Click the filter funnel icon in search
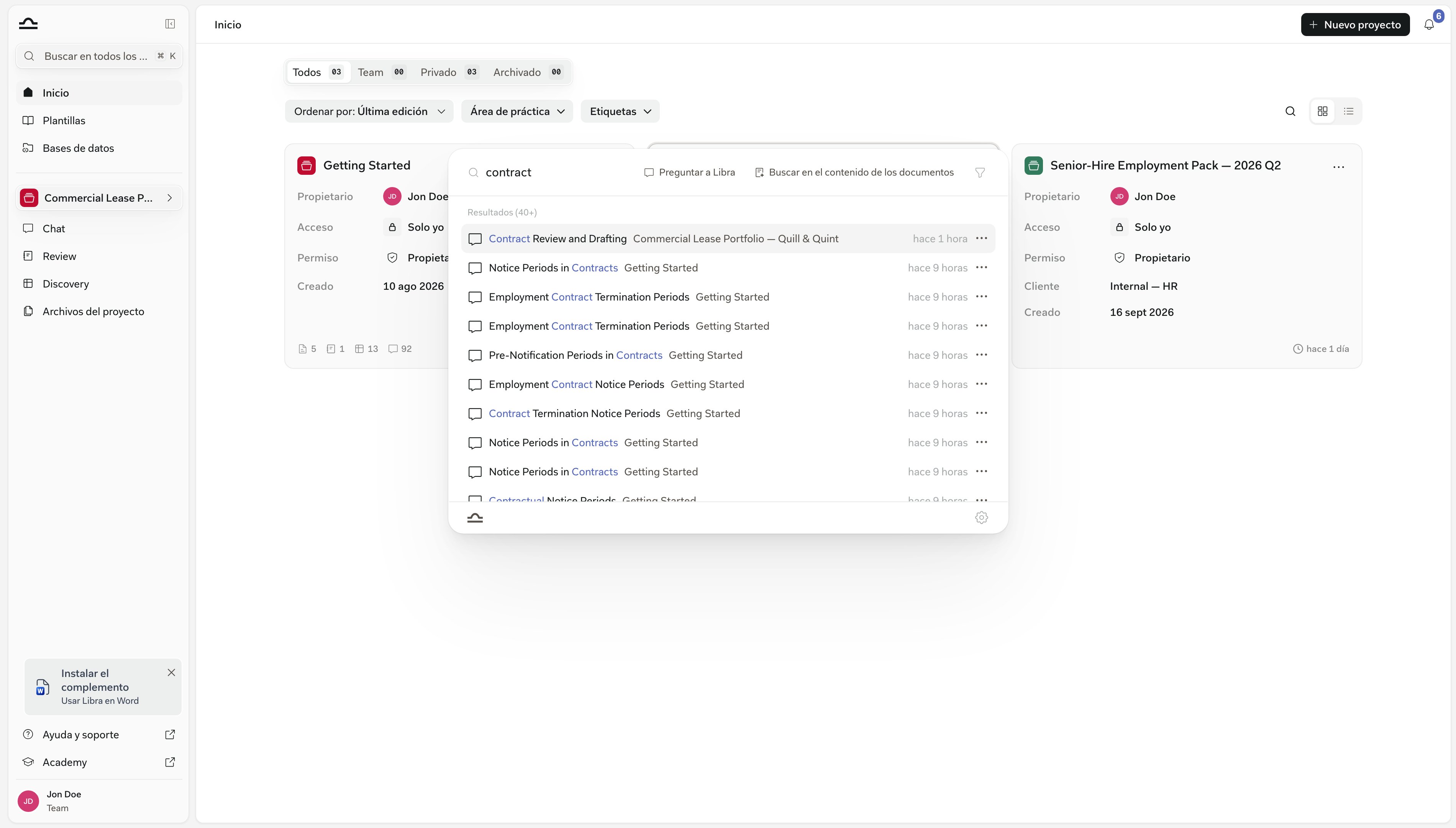The width and height of the screenshot is (1456, 828). pos(980,172)
